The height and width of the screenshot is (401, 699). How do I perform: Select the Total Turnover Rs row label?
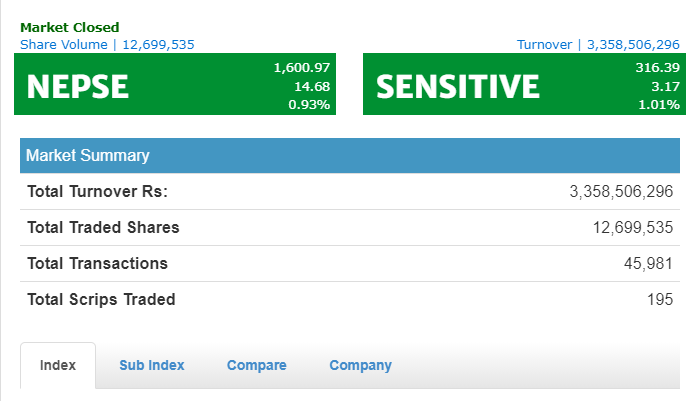tap(98, 191)
